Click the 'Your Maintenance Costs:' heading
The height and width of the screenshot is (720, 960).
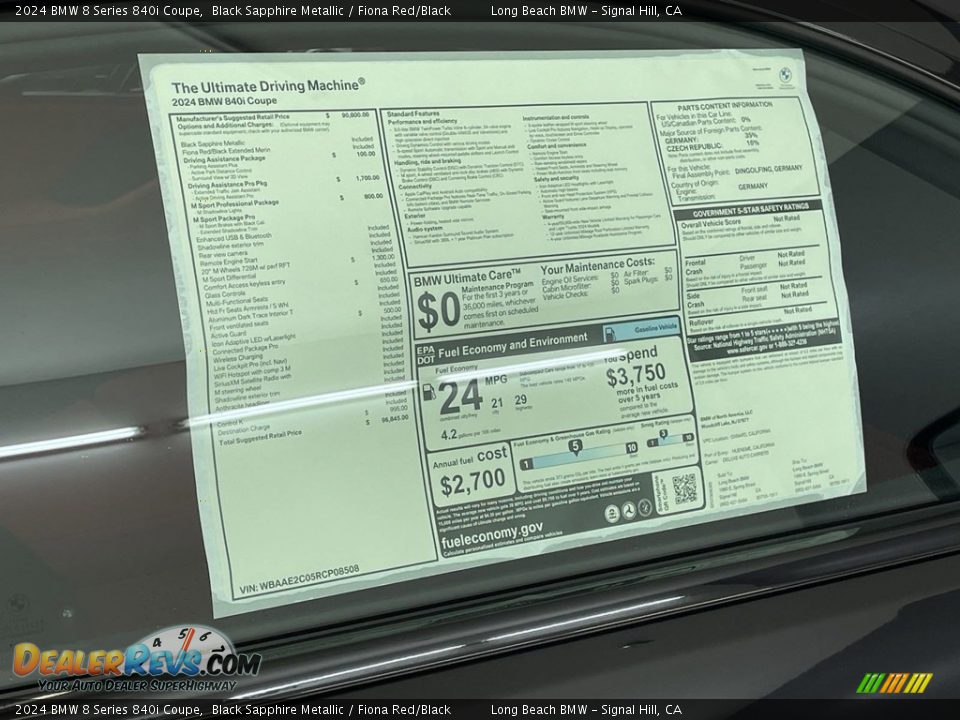(598, 266)
